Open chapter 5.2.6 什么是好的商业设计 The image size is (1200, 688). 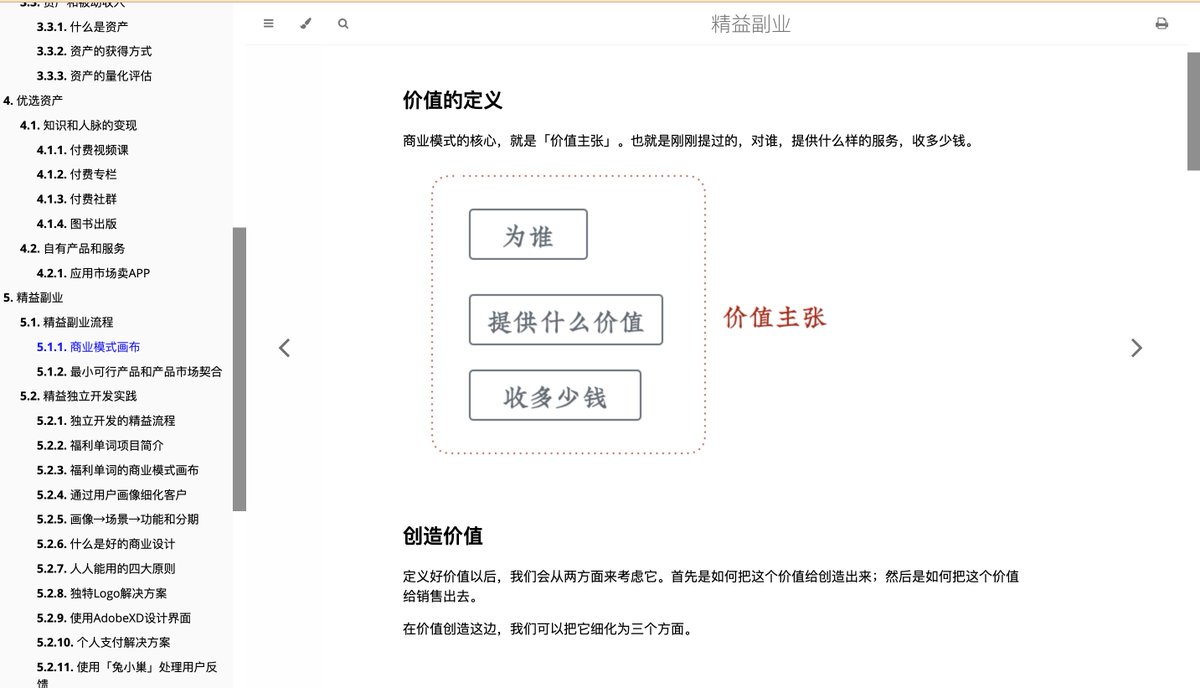coord(105,544)
